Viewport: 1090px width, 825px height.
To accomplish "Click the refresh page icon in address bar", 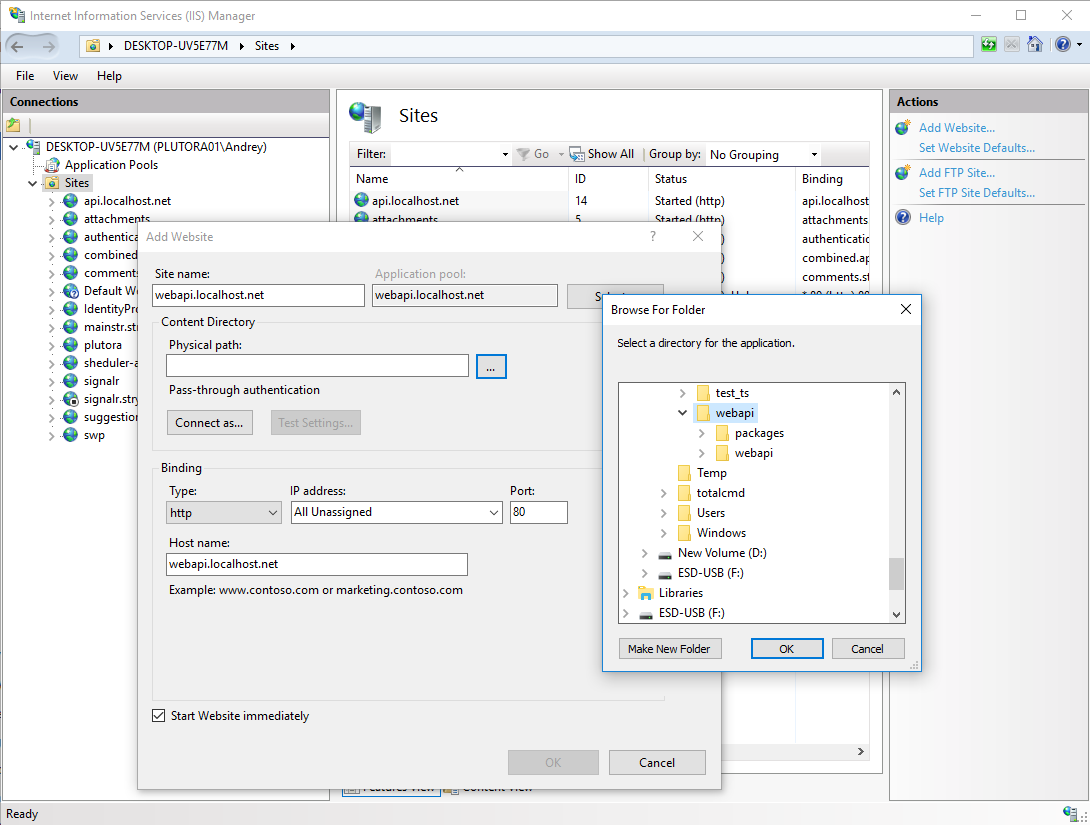I will point(989,45).
